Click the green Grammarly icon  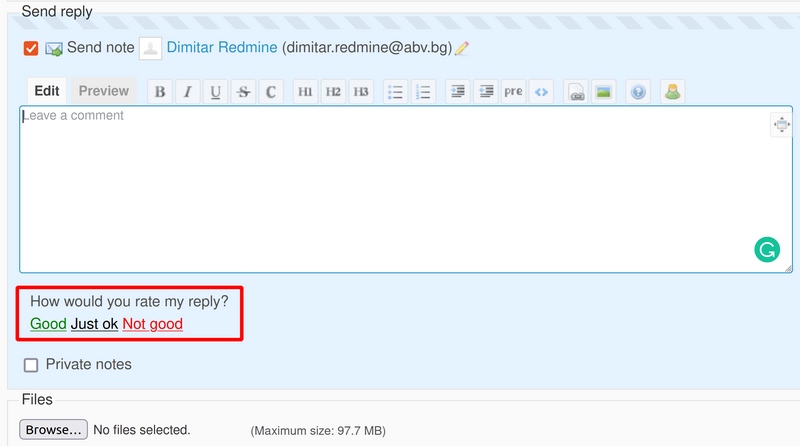pyautogui.click(x=767, y=250)
